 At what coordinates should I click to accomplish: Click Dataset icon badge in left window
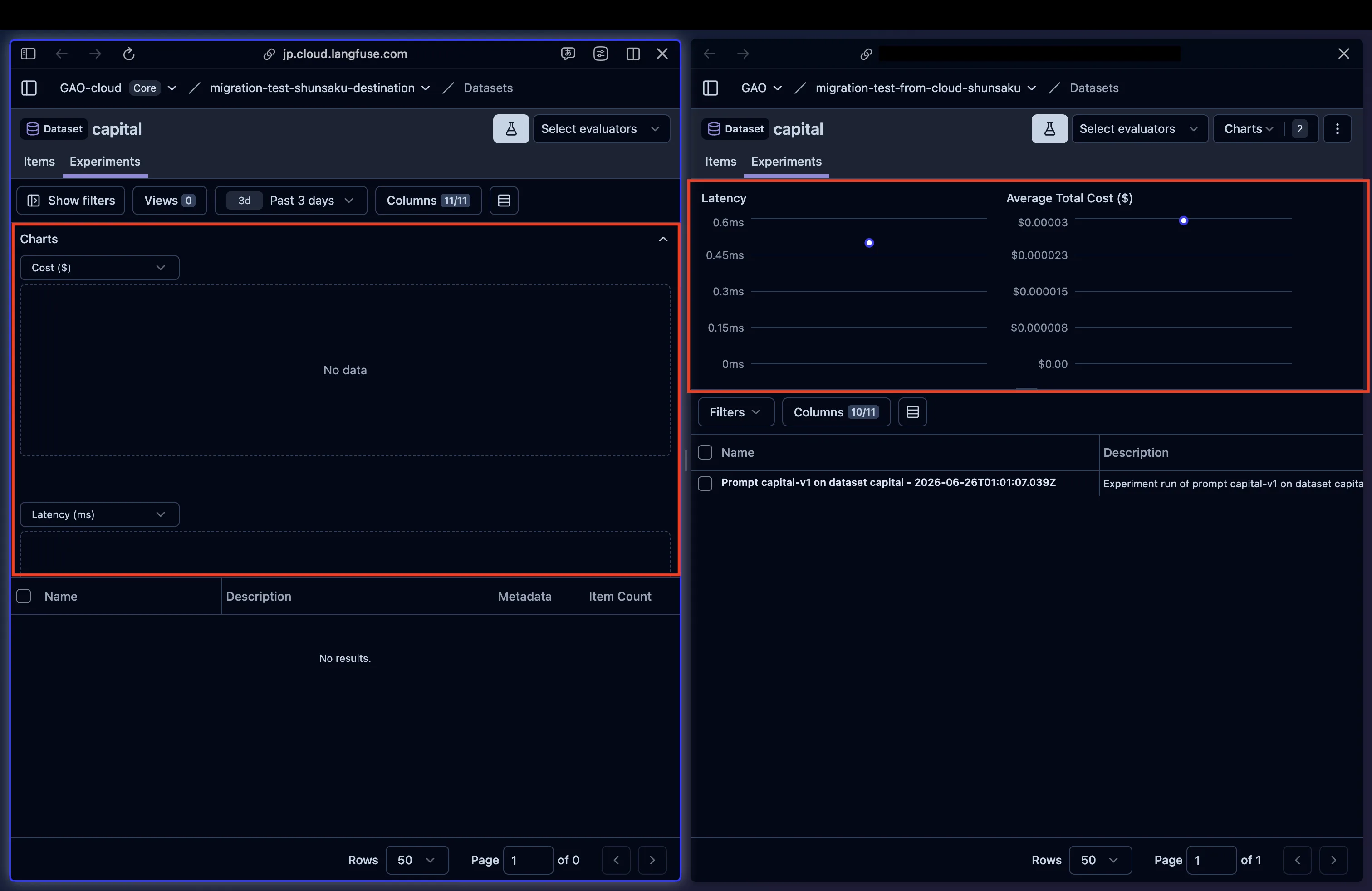(x=55, y=128)
